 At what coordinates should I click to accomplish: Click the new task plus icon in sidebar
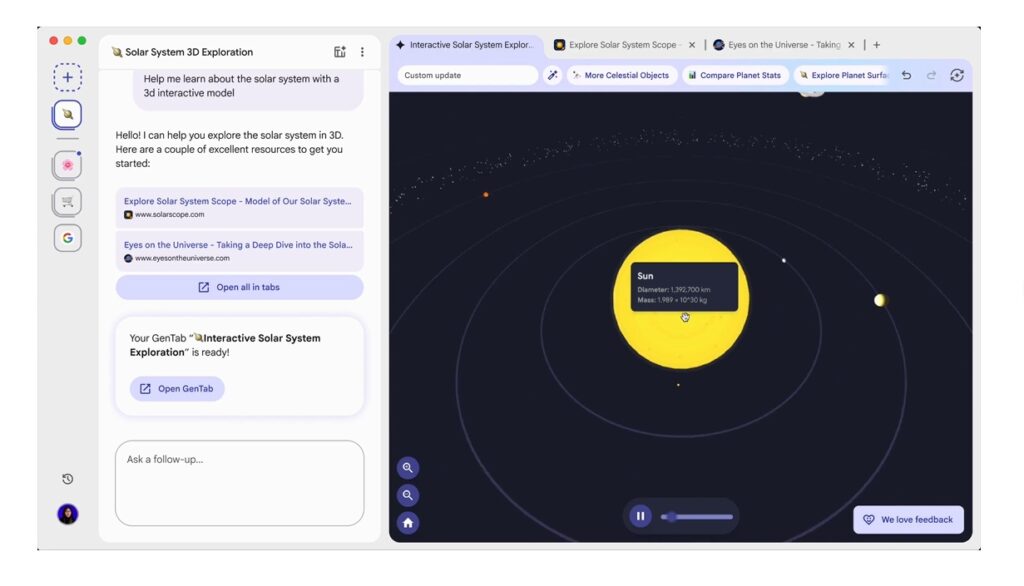[67, 77]
